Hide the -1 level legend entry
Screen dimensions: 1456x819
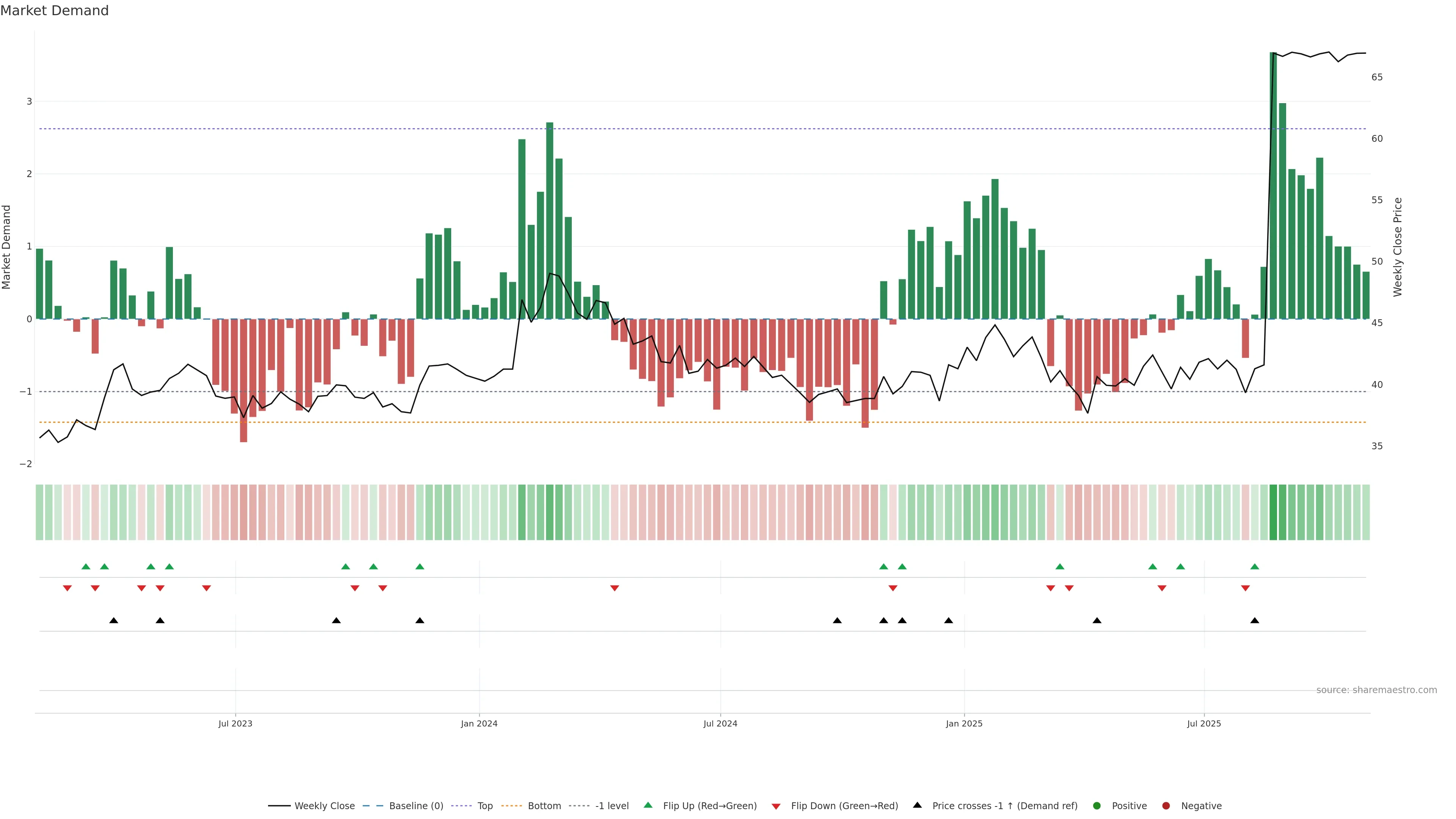click(x=612, y=805)
